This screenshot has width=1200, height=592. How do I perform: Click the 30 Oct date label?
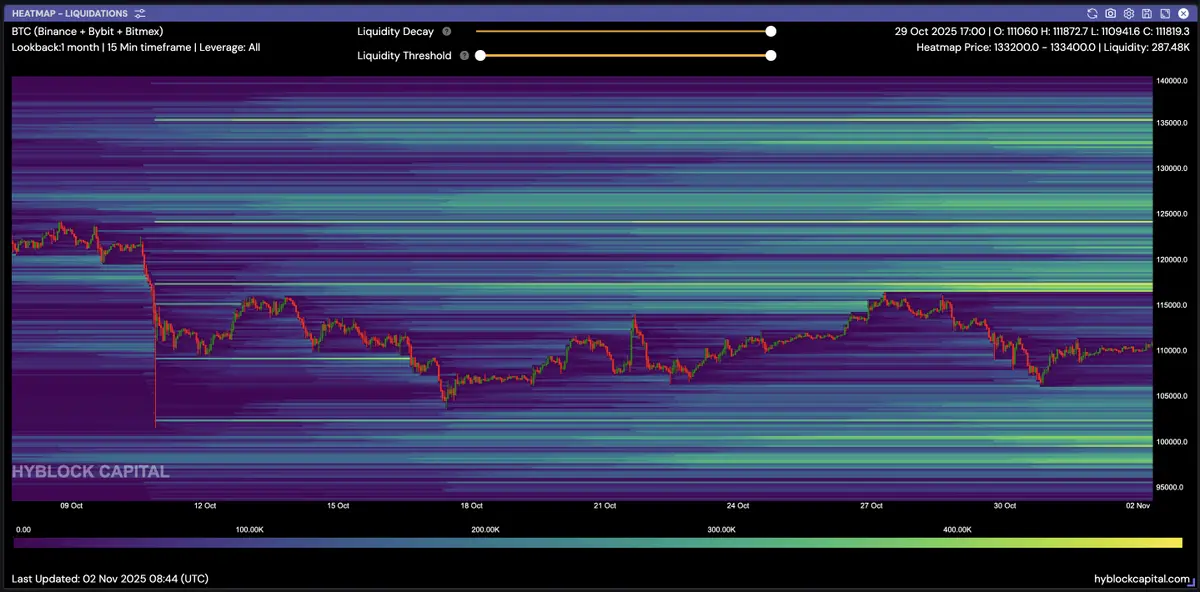1004,506
